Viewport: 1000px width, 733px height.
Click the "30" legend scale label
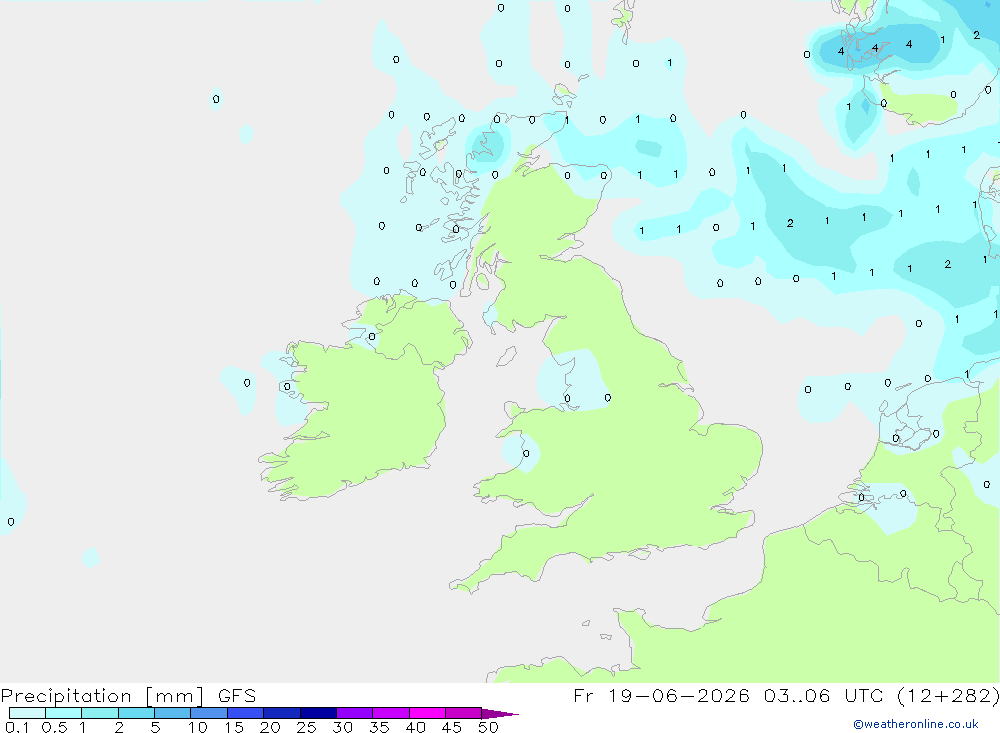coord(342,727)
